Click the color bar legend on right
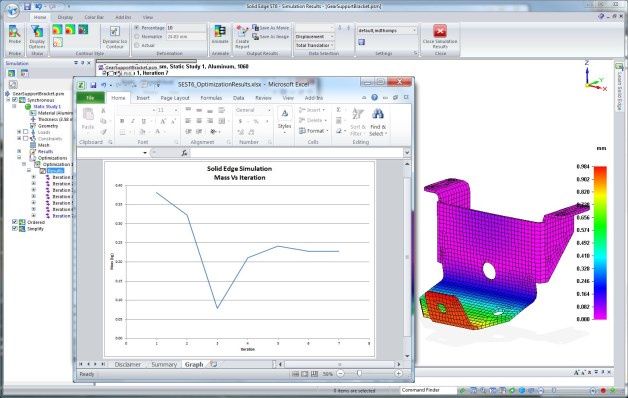The width and height of the screenshot is (628, 398). click(600, 243)
